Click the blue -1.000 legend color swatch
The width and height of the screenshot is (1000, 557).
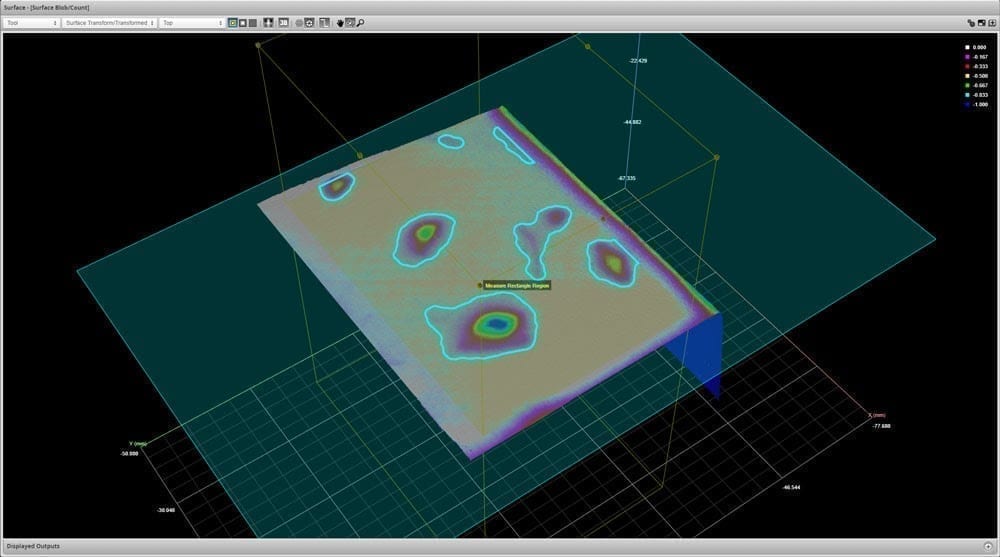tap(967, 104)
